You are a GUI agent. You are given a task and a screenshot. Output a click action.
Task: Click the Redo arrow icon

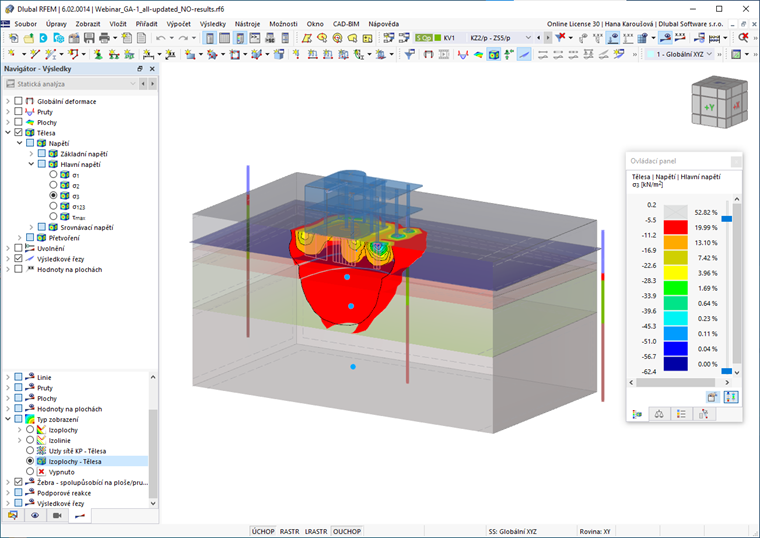click(183, 38)
